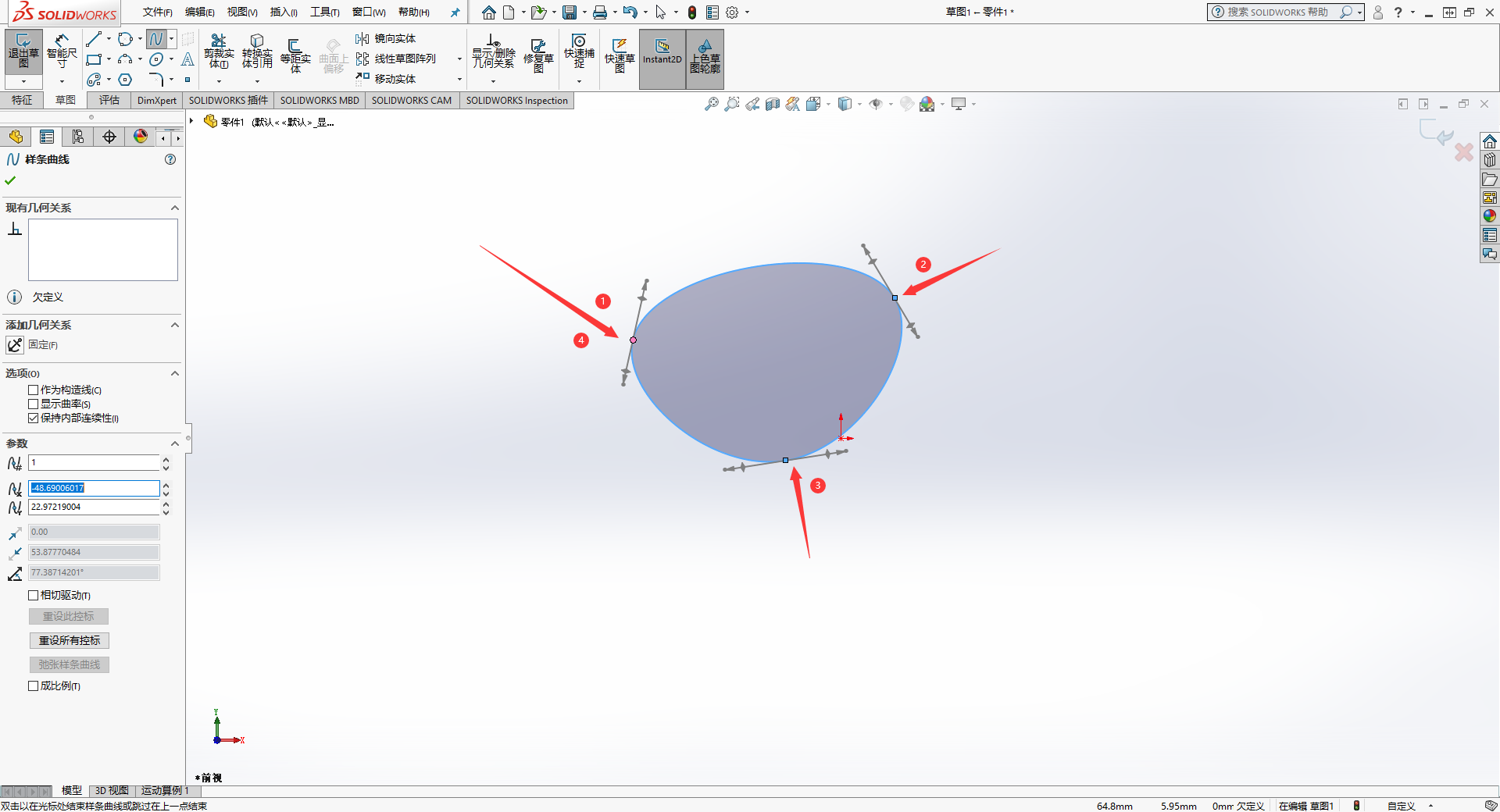Click the SOLIDWORKS help search box

(1277, 12)
